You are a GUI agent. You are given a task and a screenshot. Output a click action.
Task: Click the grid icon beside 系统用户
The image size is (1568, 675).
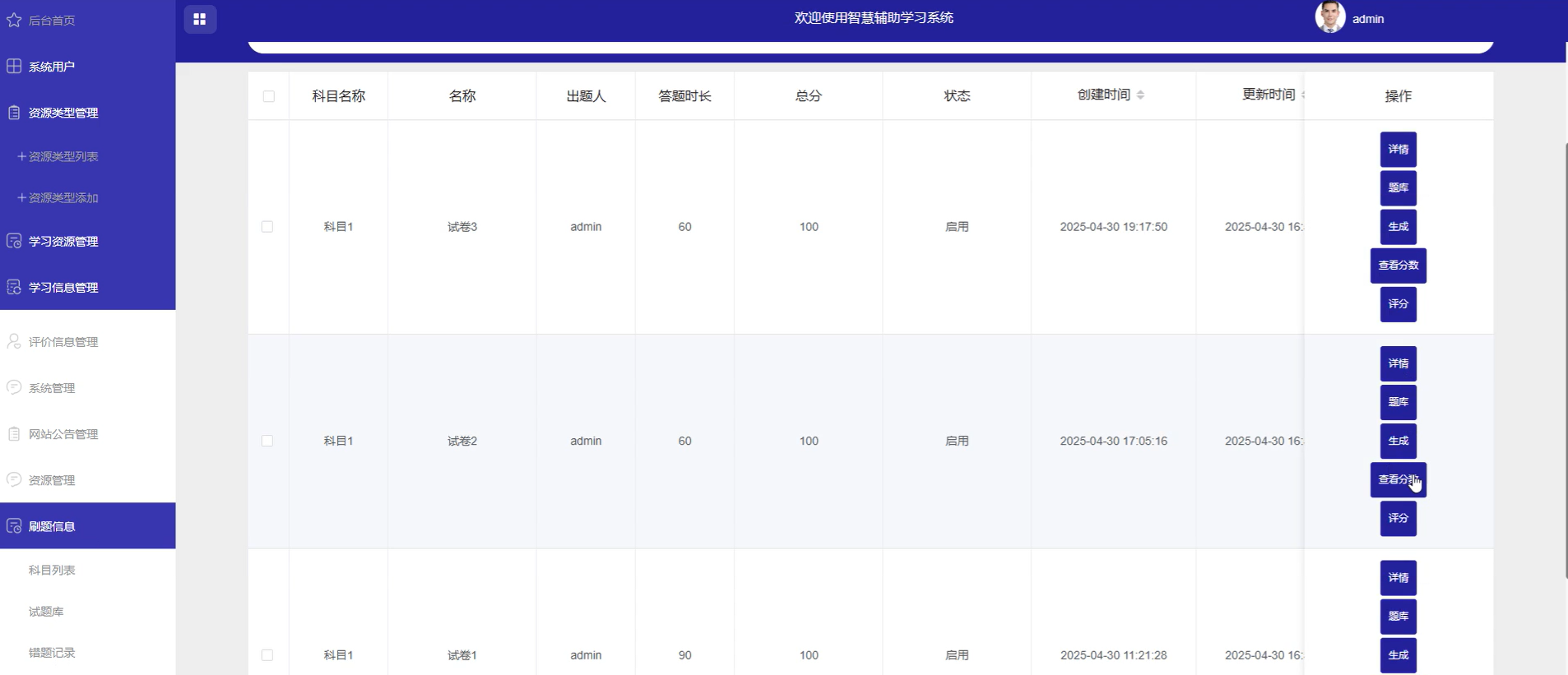click(14, 66)
